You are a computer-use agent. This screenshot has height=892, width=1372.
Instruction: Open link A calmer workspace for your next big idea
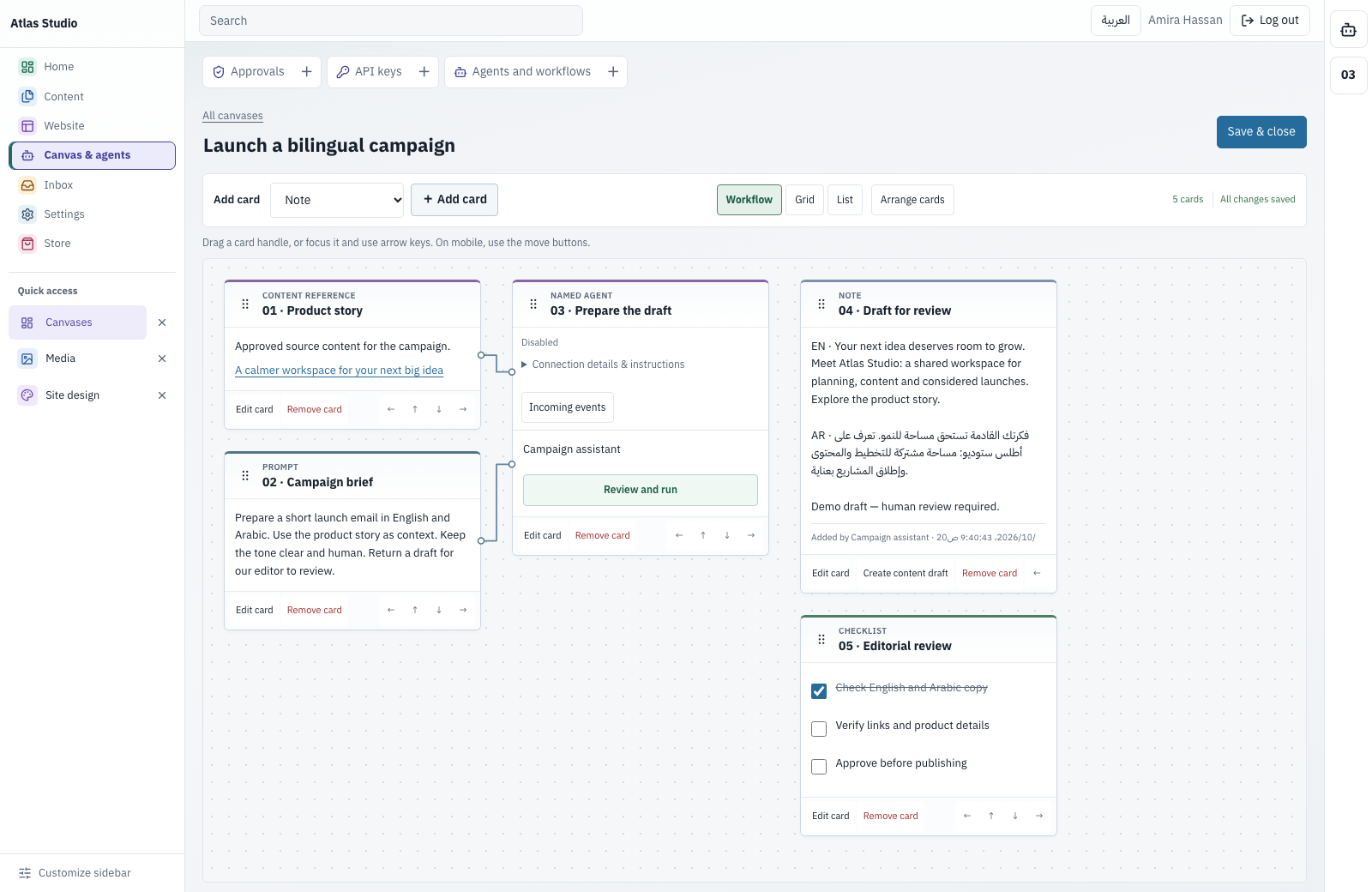tap(340, 371)
